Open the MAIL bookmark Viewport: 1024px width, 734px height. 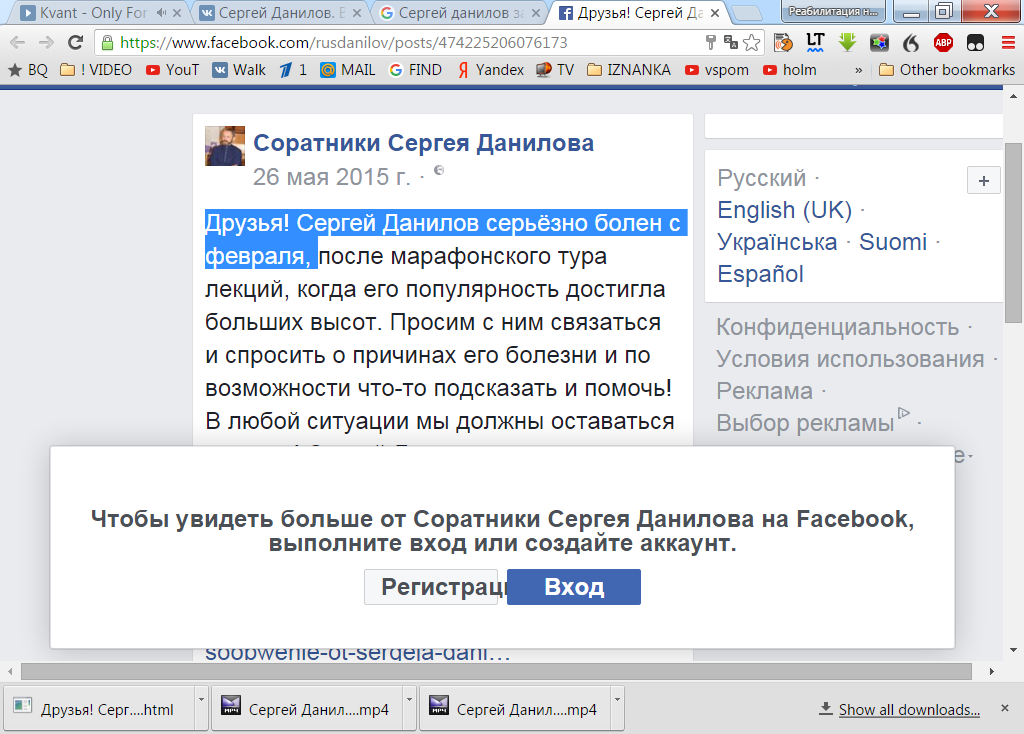347,70
